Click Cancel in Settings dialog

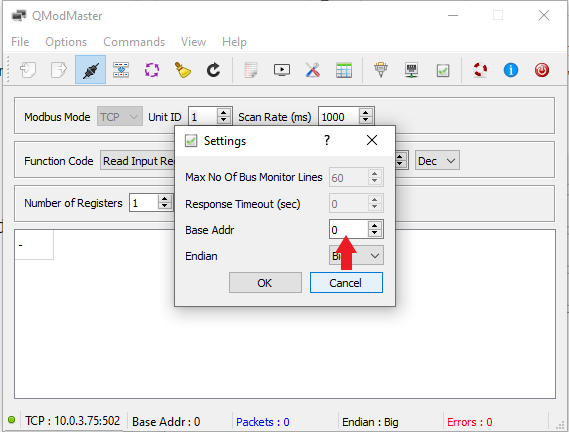tap(346, 283)
